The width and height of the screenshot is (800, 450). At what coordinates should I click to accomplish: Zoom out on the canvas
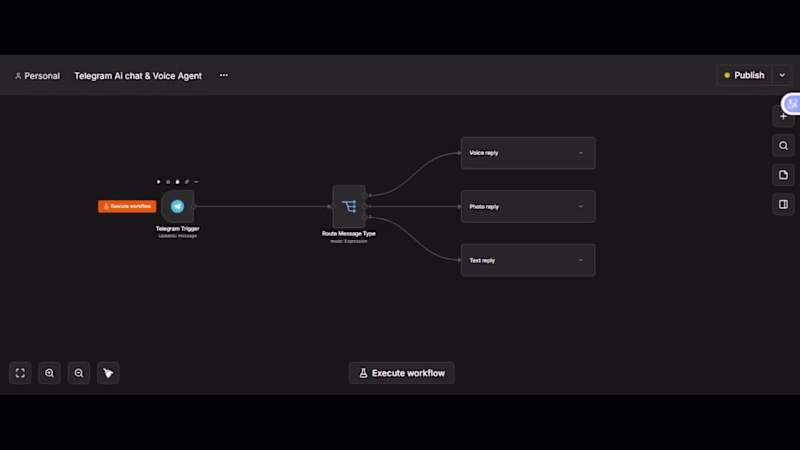[79, 373]
